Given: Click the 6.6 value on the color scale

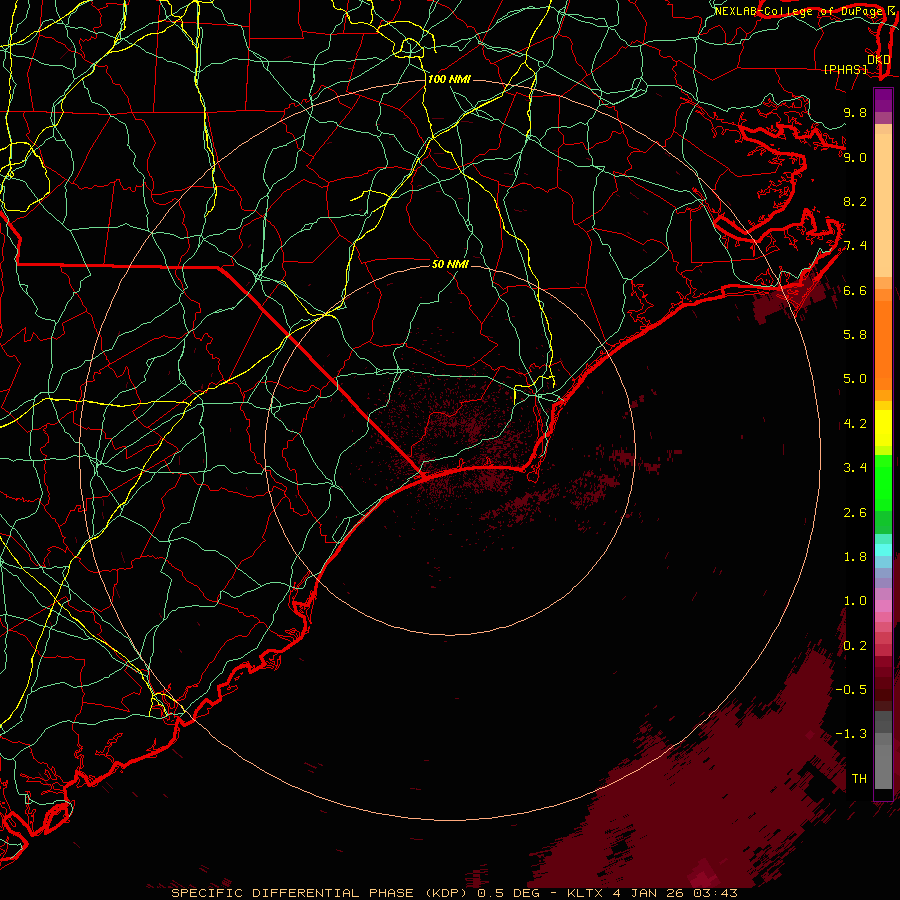Looking at the screenshot, I should [855, 290].
